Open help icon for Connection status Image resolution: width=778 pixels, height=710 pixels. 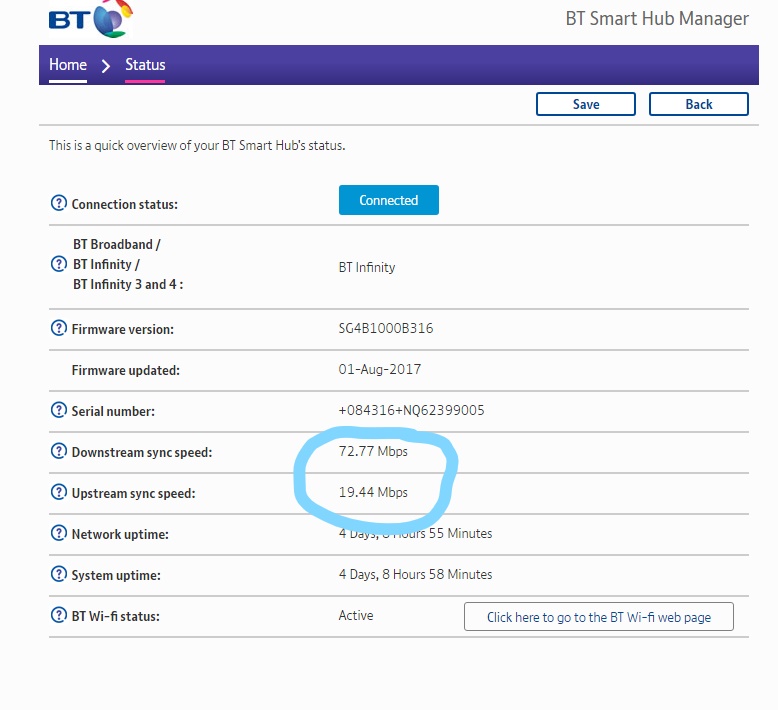59,203
